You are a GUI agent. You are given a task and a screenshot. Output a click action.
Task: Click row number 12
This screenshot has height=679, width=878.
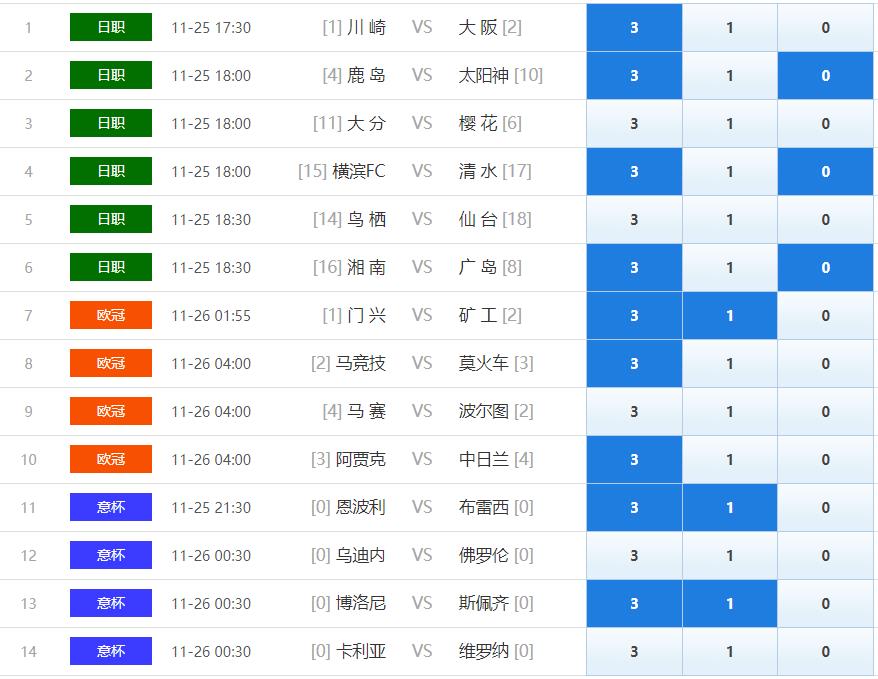pyautogui.click(x=29, y=556)
